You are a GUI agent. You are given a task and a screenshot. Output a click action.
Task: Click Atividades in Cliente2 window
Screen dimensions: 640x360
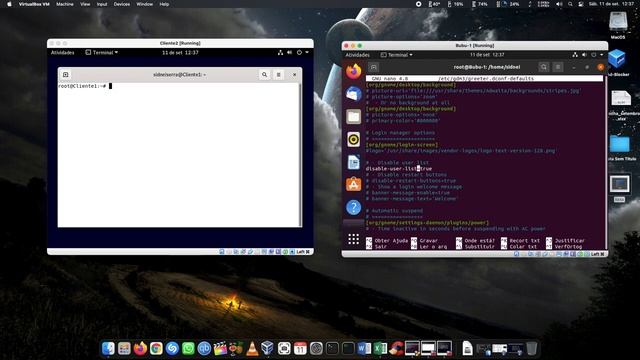[62, 53]
